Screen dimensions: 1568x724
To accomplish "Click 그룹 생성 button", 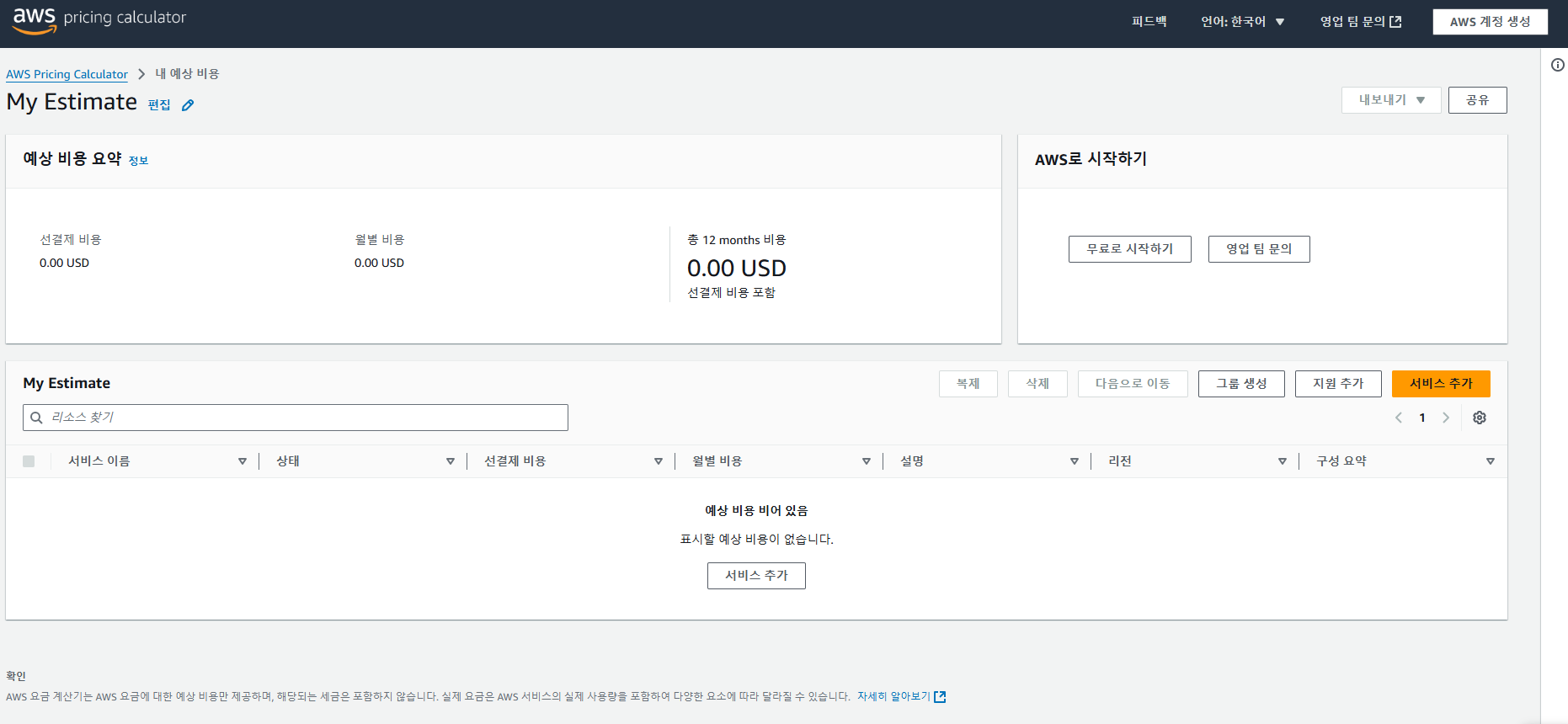I will pos(1241,384).
